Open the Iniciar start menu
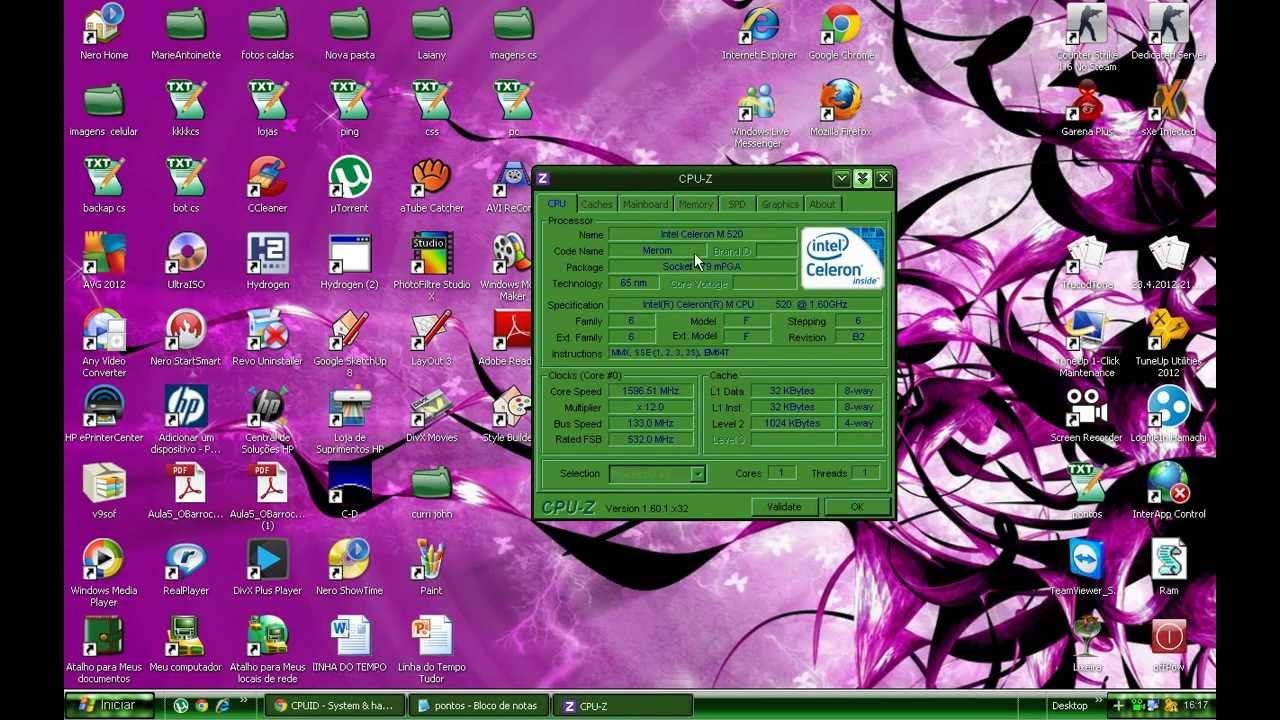 110,705
